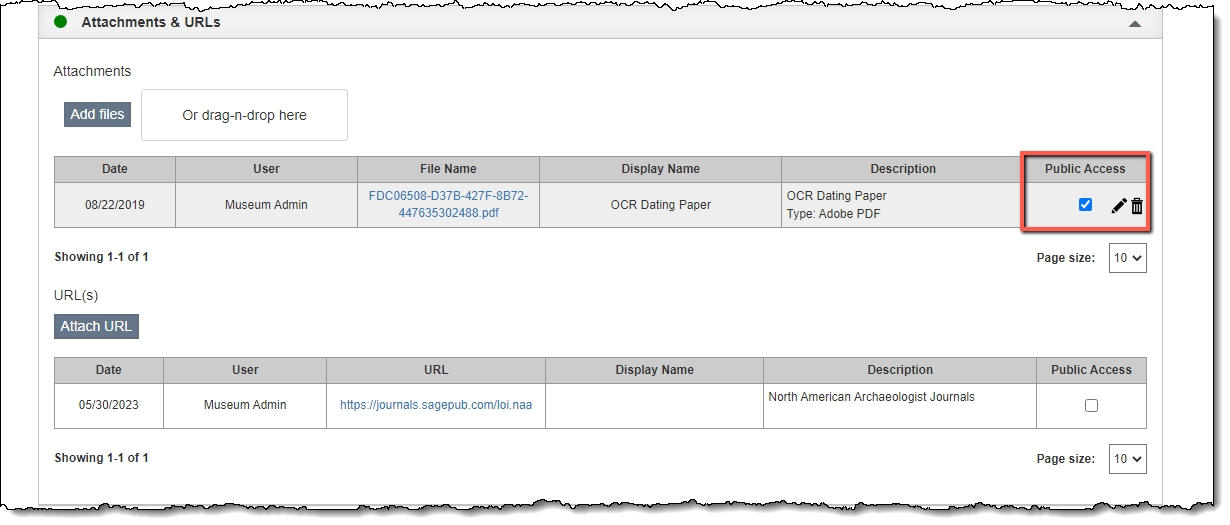Click the Display Name header in the URL table

pyautogui.click(x=654, y=370)
